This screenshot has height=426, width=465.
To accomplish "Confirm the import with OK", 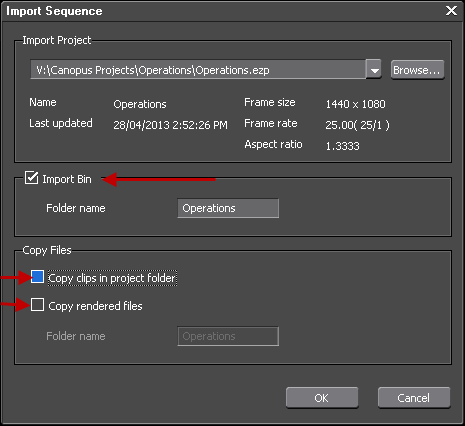I will (x=322, y=398).
